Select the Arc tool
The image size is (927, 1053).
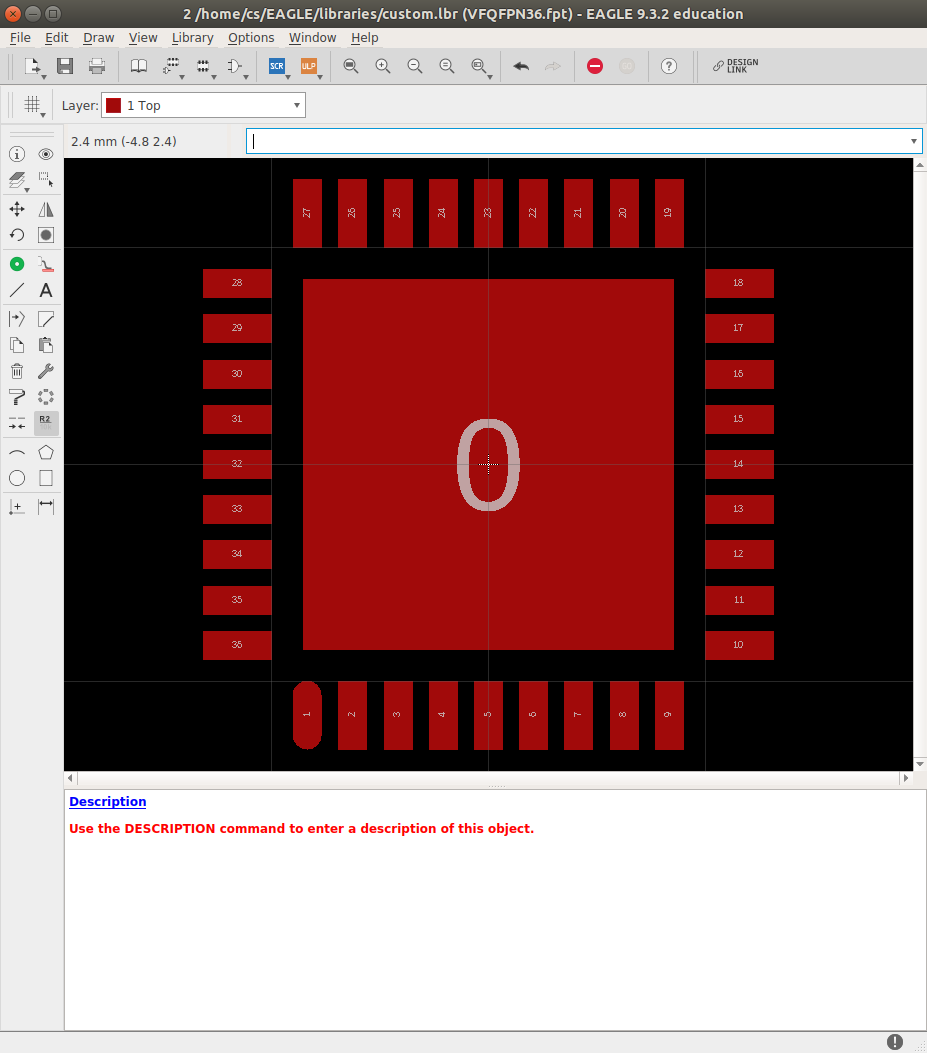click(17, 453)
